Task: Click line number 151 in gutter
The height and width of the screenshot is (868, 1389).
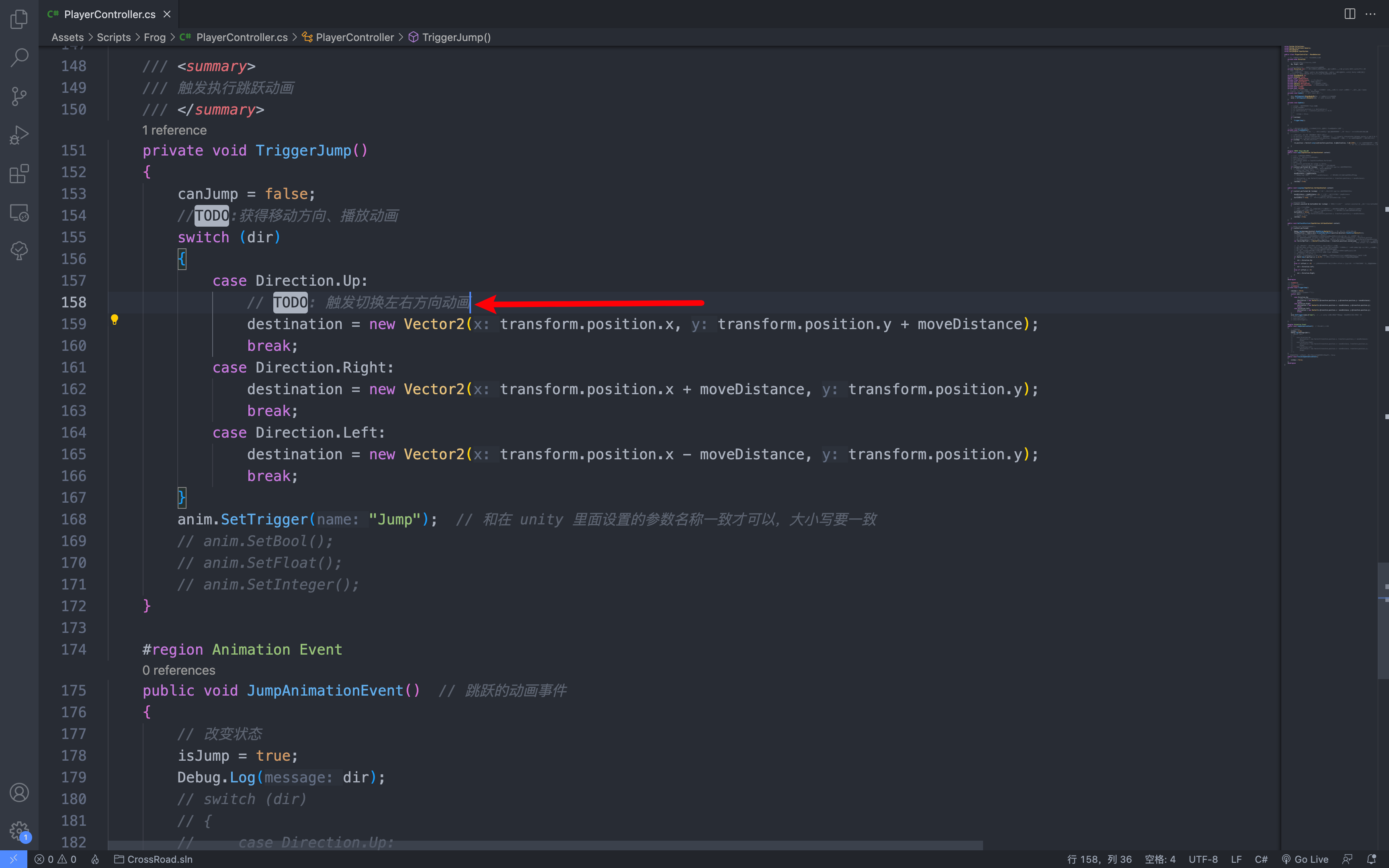Action: coord(74,150)
